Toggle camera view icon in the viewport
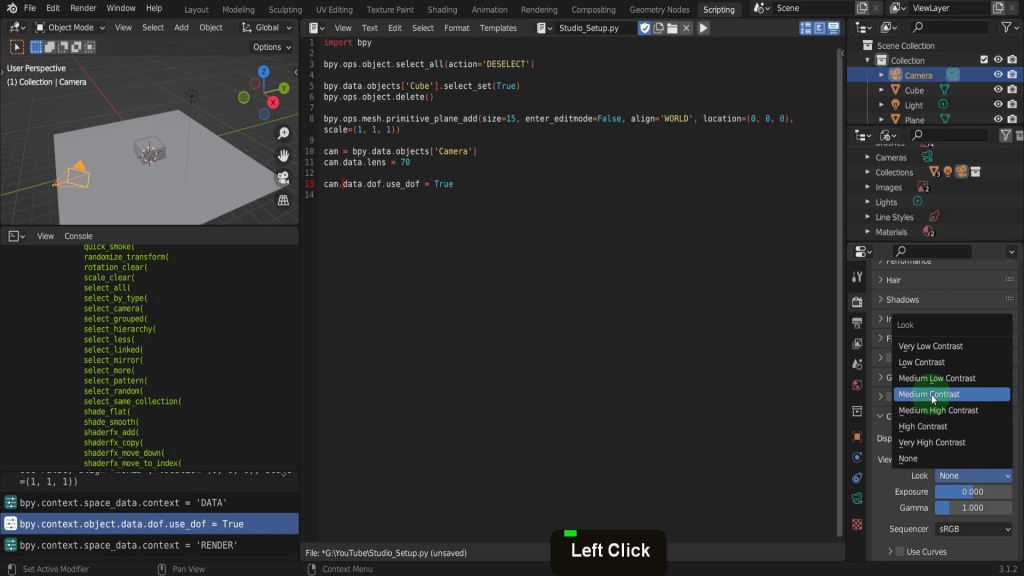This screenshot has width=1024, height=576. click(x=283, y=178)
